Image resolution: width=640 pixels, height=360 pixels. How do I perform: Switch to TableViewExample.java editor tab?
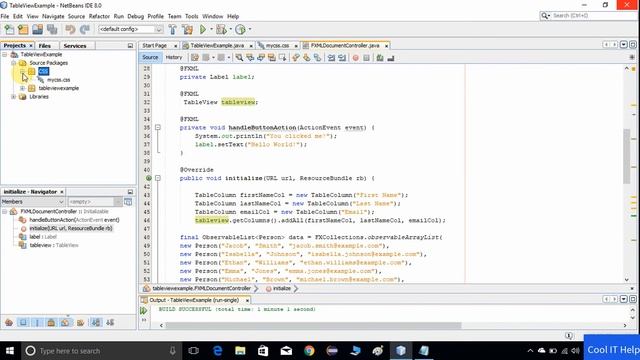217,46
